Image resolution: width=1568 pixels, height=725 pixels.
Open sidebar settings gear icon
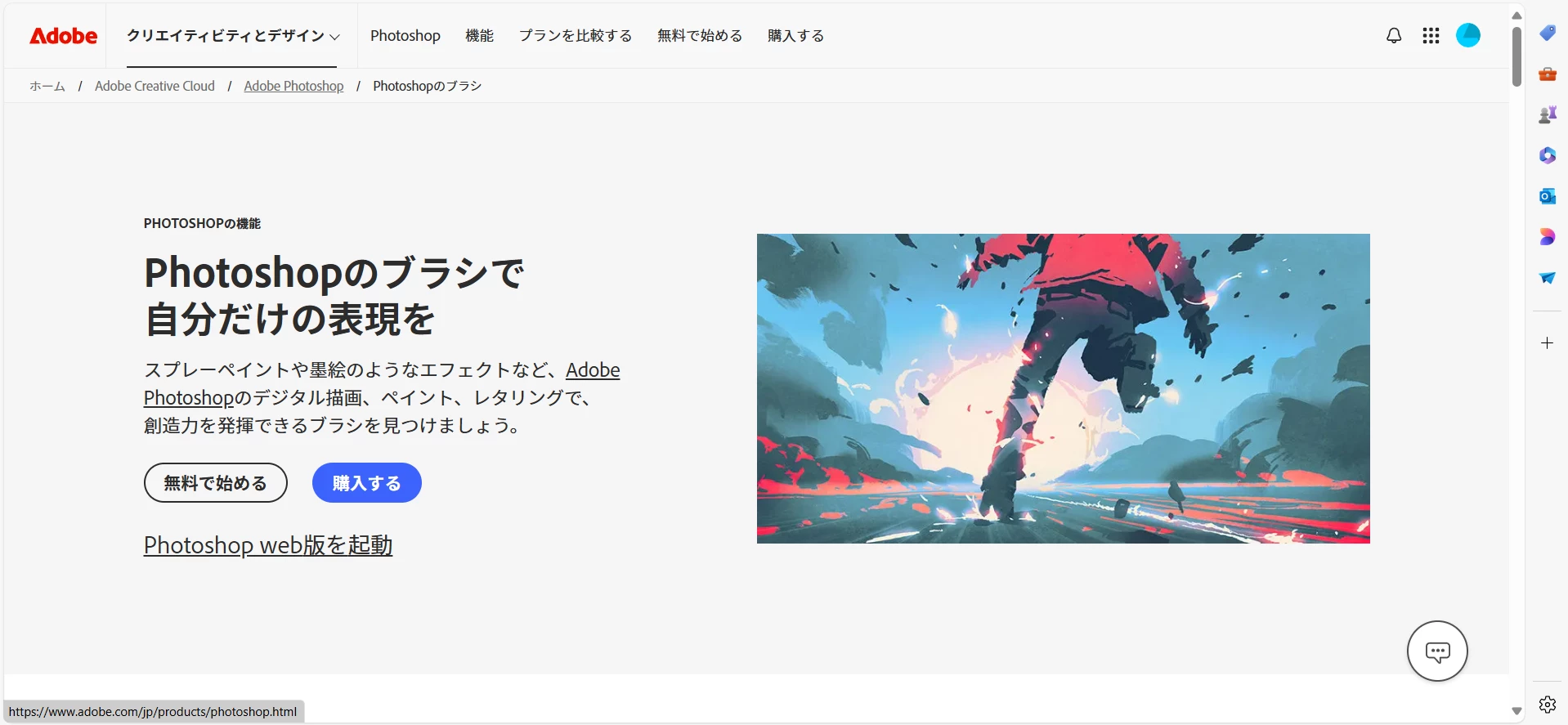pos(1548,705)
